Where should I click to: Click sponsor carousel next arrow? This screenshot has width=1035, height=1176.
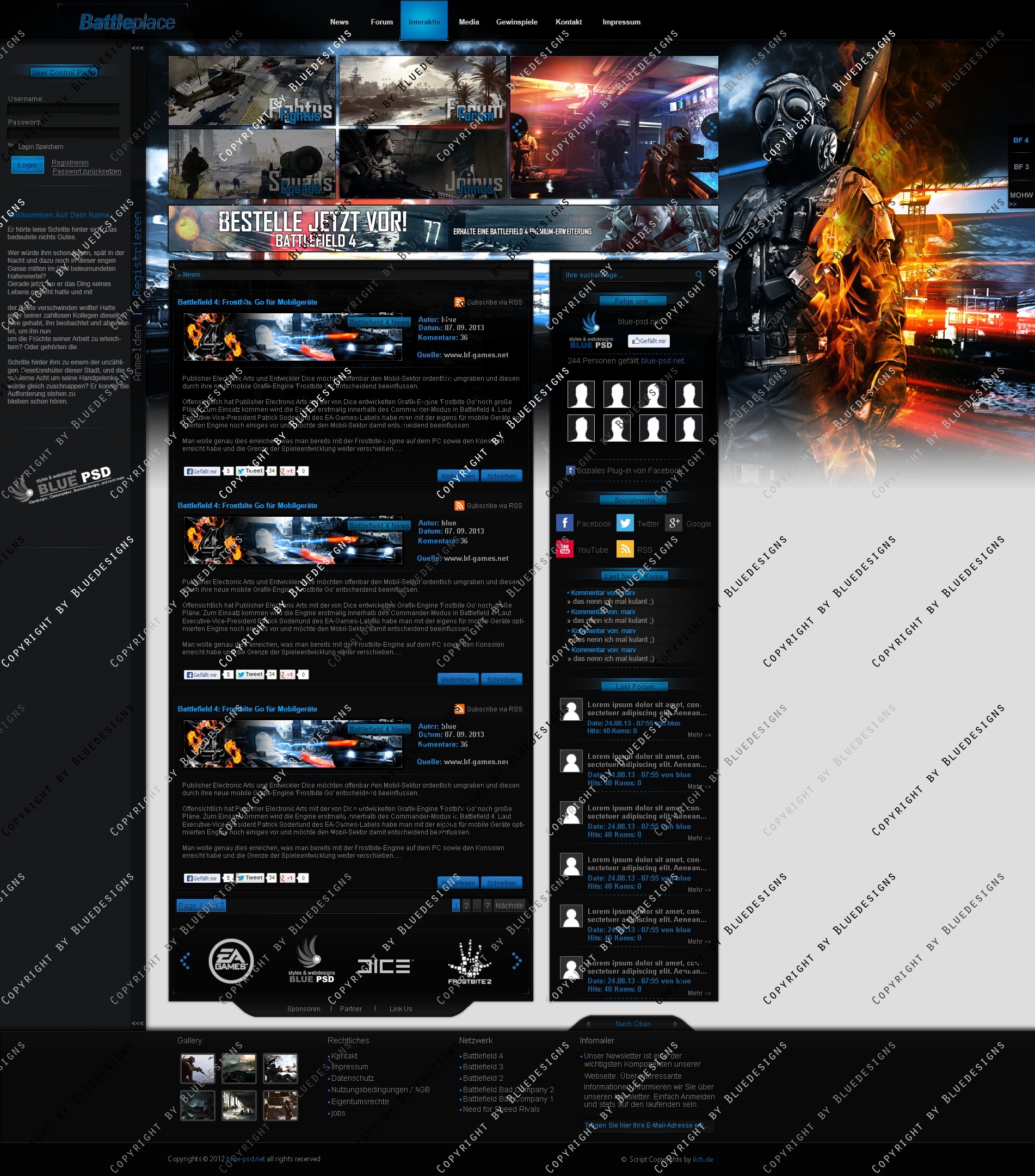[x=517, y=961]
